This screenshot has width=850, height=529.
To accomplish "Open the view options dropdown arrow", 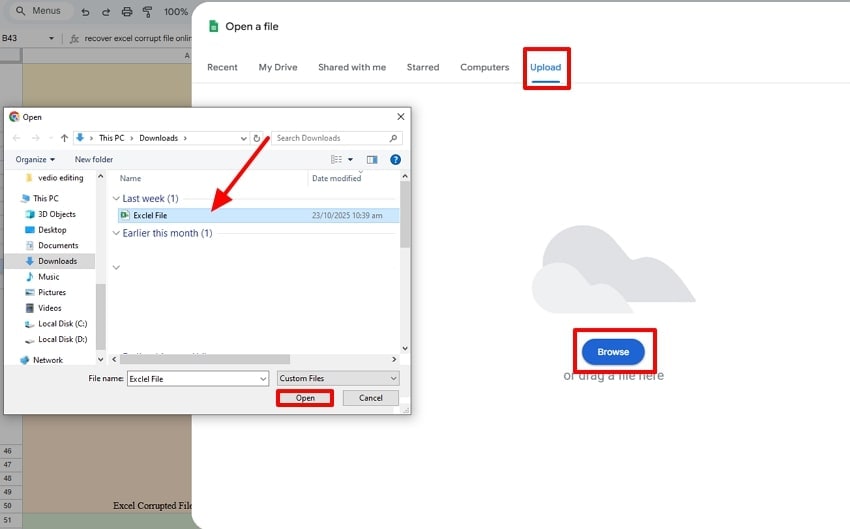I will click(350, 159).
